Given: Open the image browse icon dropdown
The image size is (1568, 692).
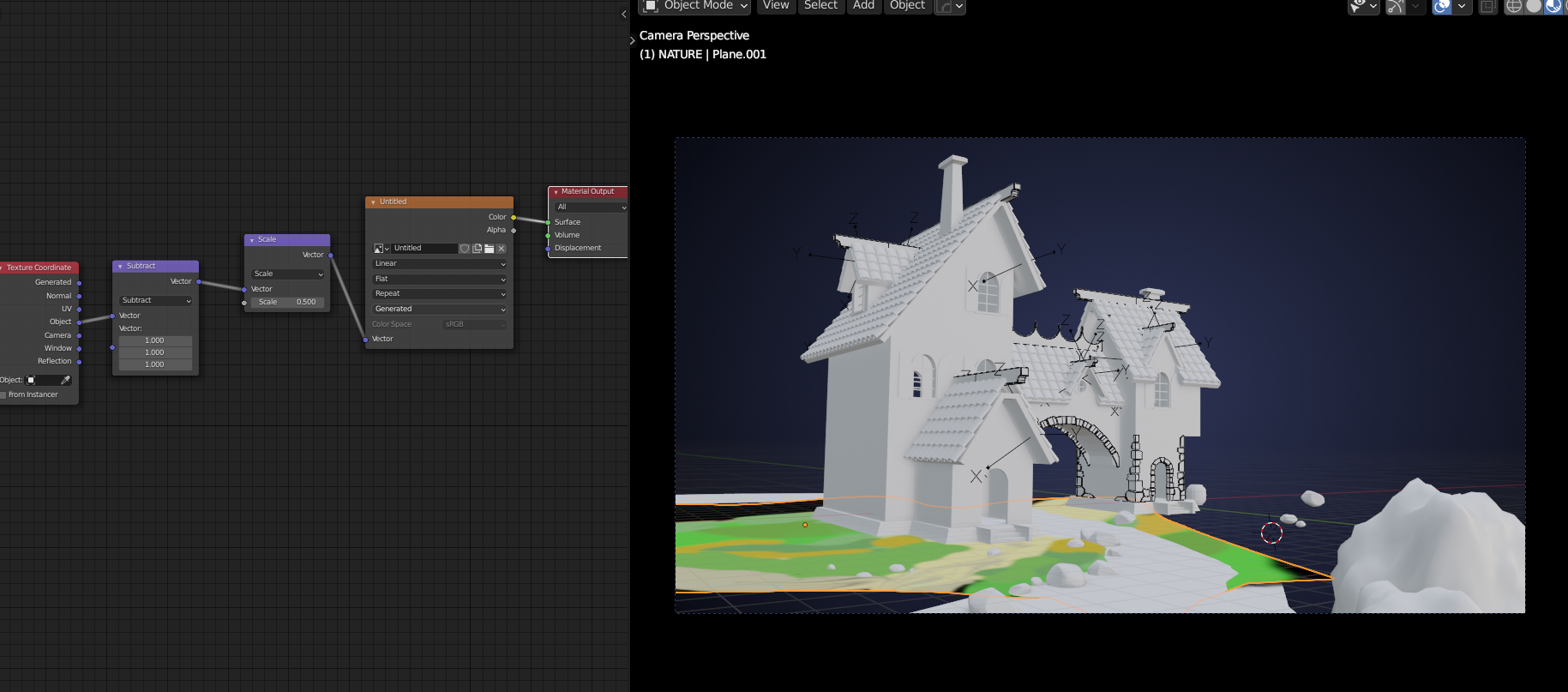Looking at the screenshot, I should [381, 249].
